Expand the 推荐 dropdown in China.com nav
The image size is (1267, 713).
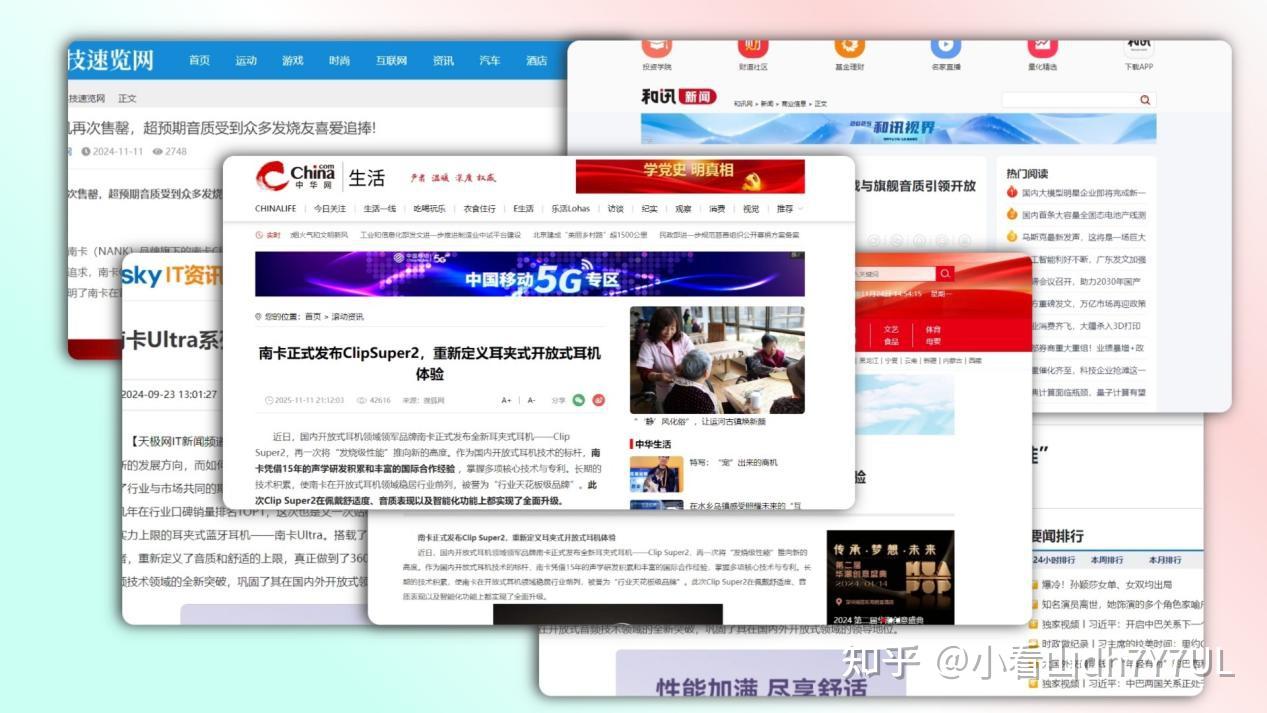[x=789, y=209]
